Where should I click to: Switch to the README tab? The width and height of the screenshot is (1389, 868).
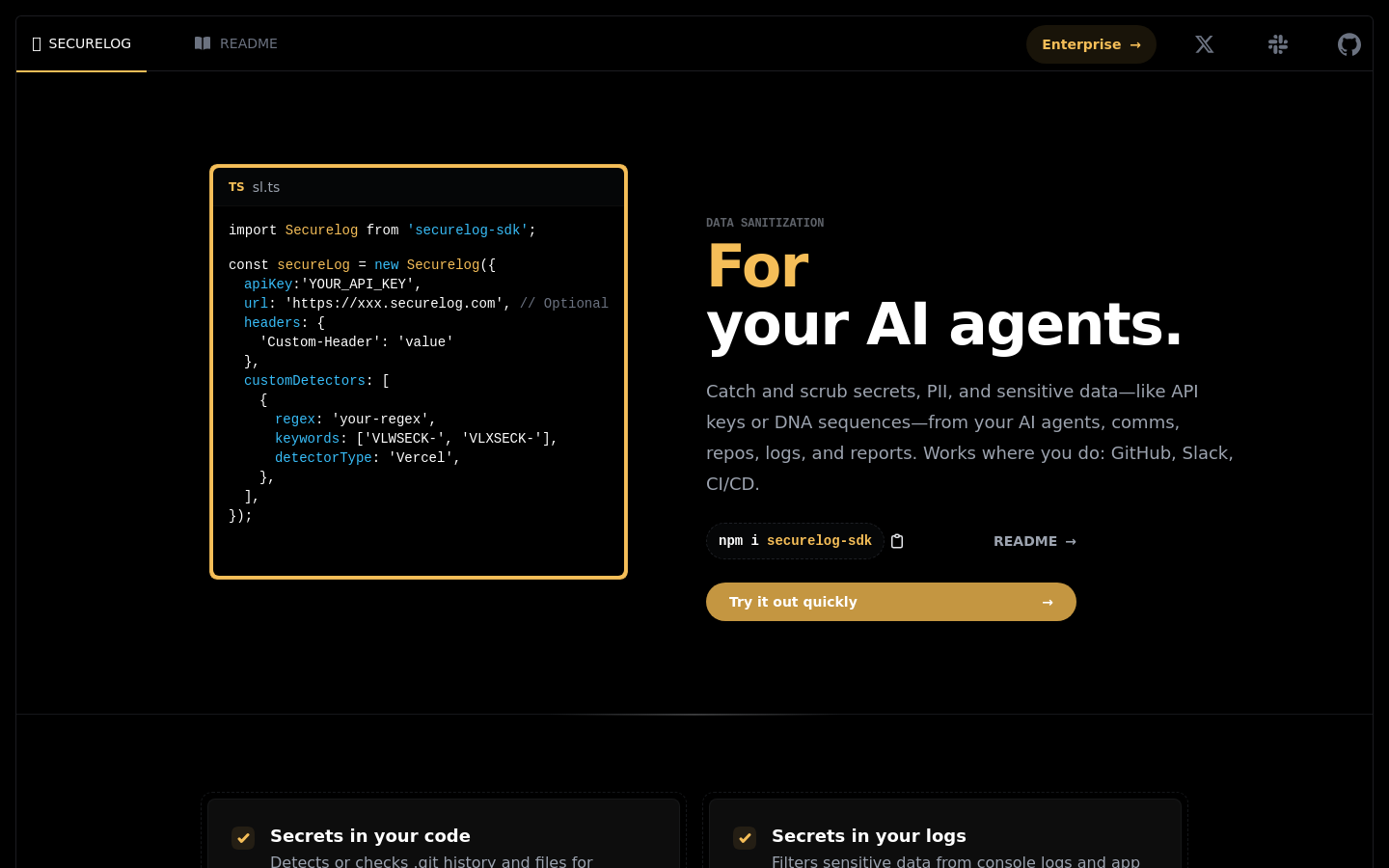[235, 43]
